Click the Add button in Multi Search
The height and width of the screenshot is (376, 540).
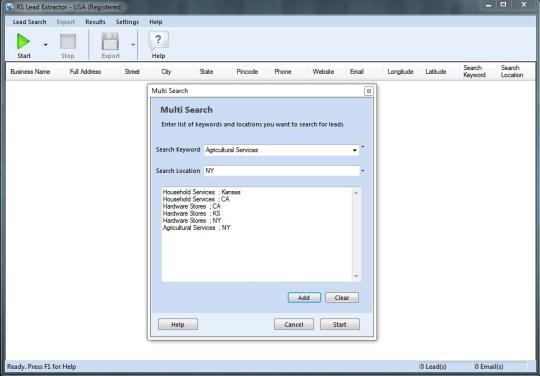[304, 297]
